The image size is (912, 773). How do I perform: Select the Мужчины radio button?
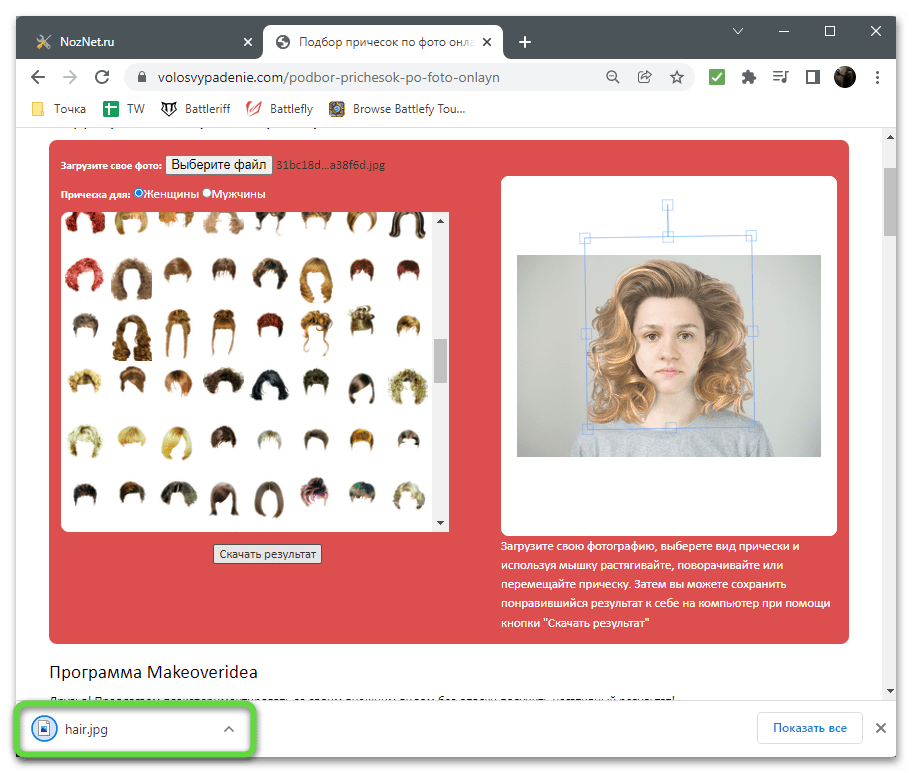pyautogui.click(x=207, y=193)
